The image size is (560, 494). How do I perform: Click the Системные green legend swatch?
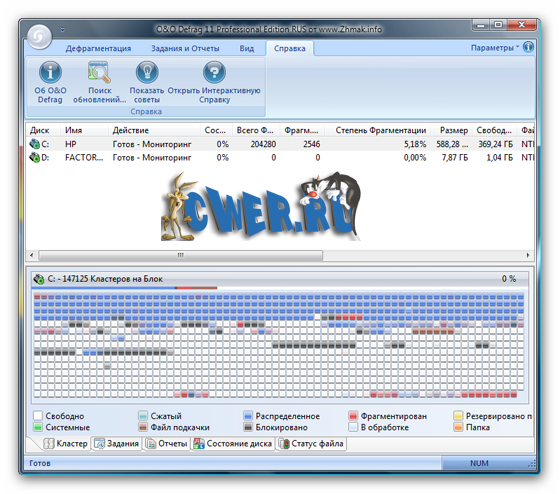(38, 427)
